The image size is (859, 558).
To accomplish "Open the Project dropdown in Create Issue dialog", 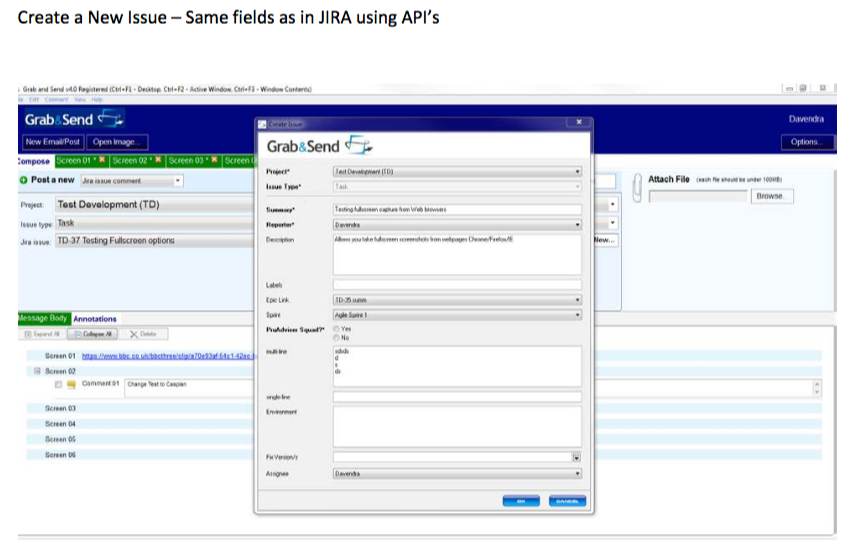I will click(577, 172).
